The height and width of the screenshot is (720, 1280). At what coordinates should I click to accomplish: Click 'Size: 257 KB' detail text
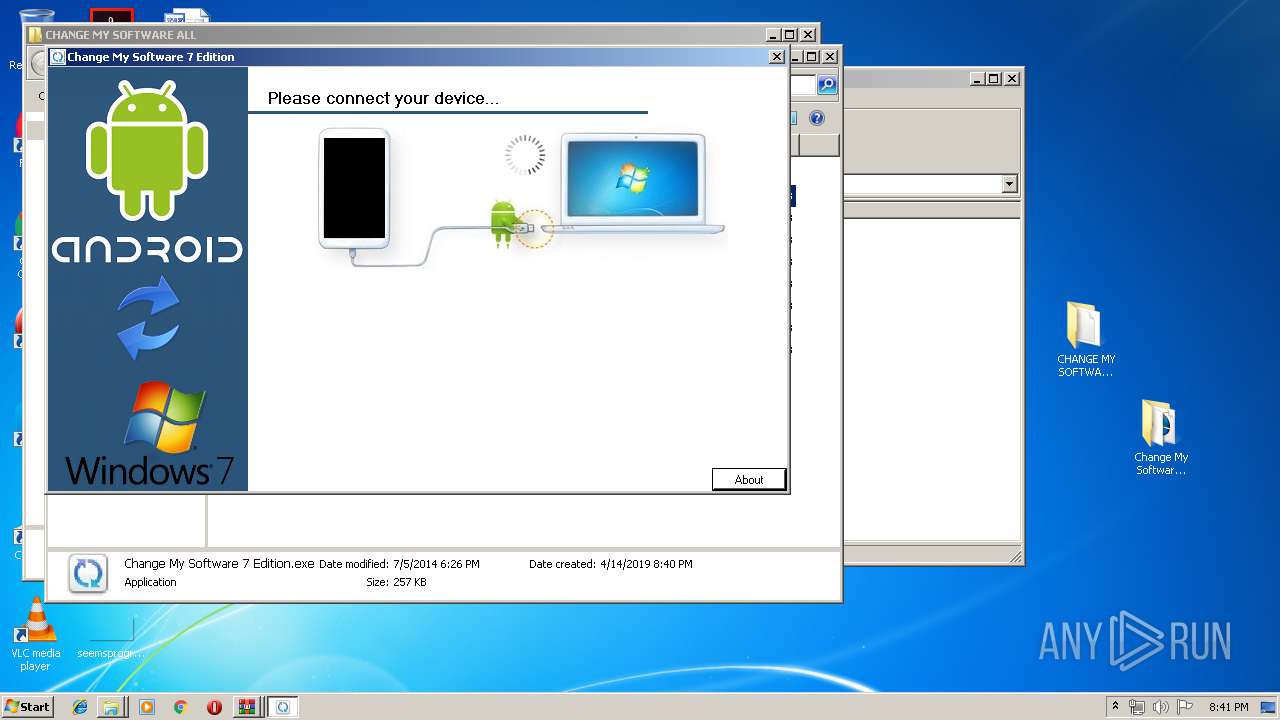click(396, 582)
